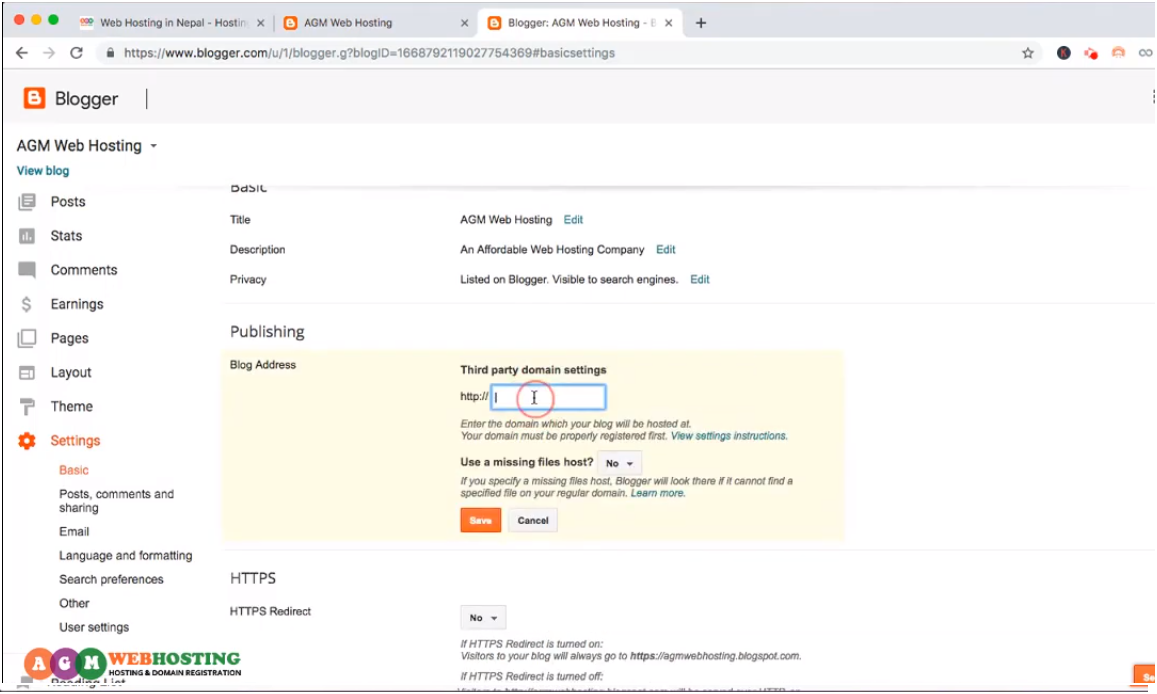
Task: Select the Posts icon in sidebar
Action: pos(27,201)
